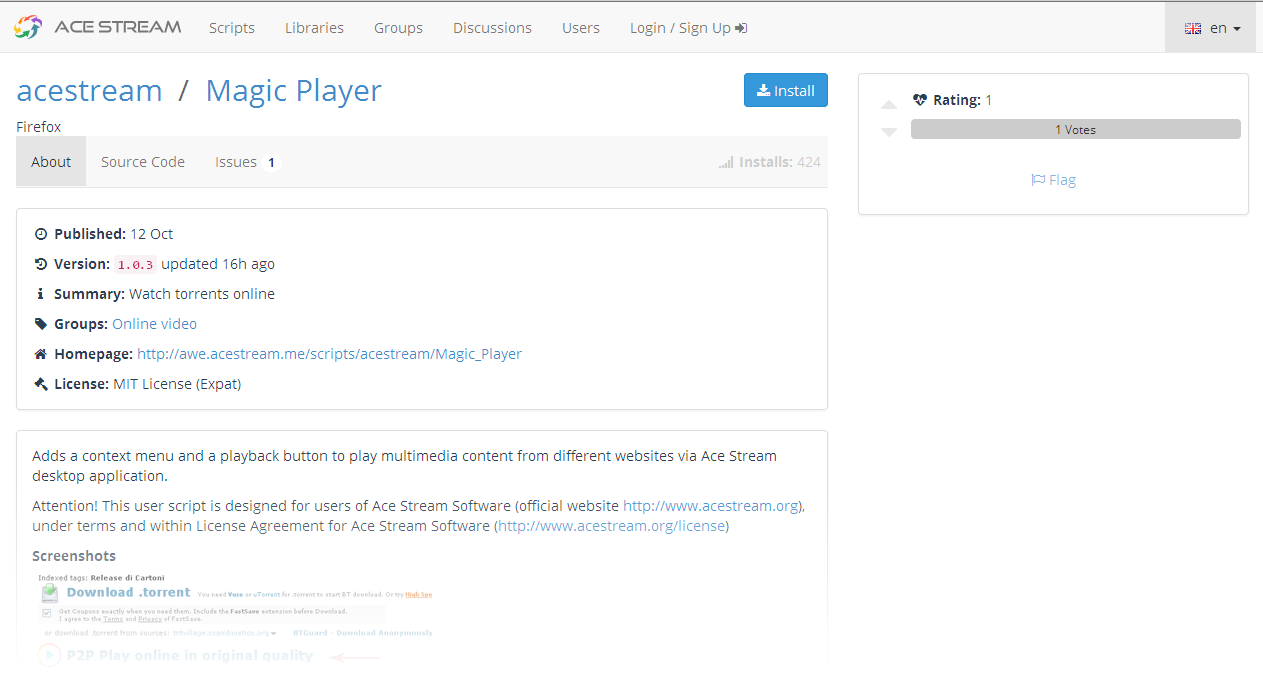Open the Libraries menu item
The height and width of the screenshot is (677, 1263).
click(314, 28)
